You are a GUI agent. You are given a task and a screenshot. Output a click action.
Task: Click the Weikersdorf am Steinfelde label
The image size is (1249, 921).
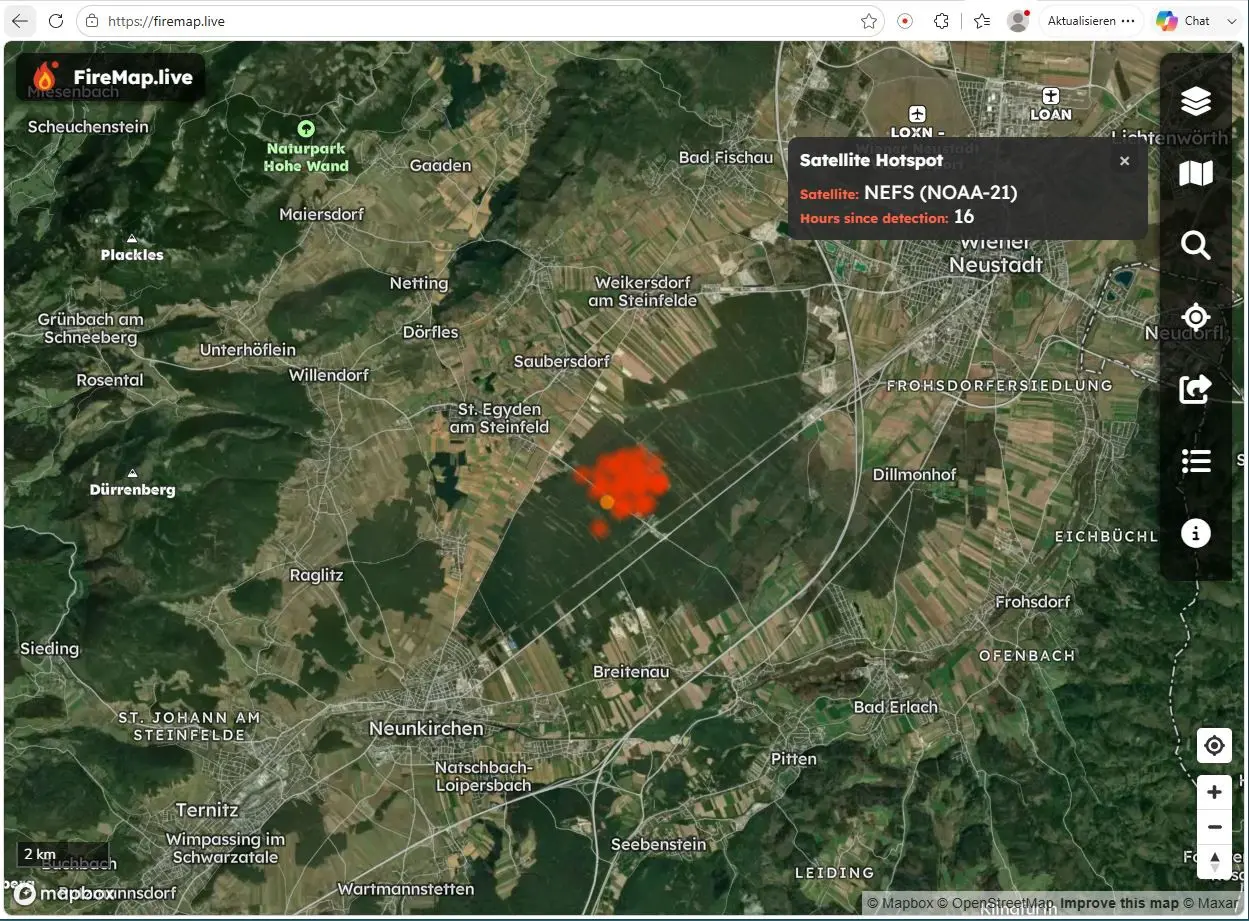(642, 291)
